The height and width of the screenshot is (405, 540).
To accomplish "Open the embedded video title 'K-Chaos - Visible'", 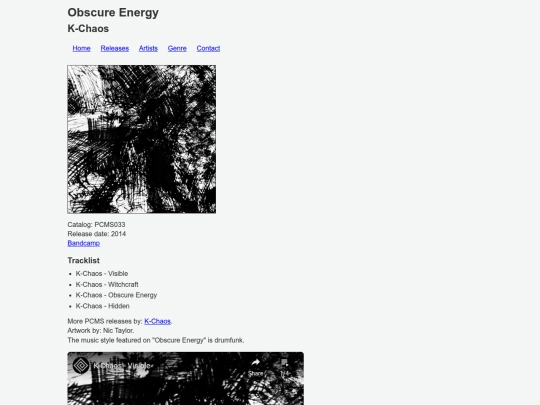I will [x=122, y=366].
